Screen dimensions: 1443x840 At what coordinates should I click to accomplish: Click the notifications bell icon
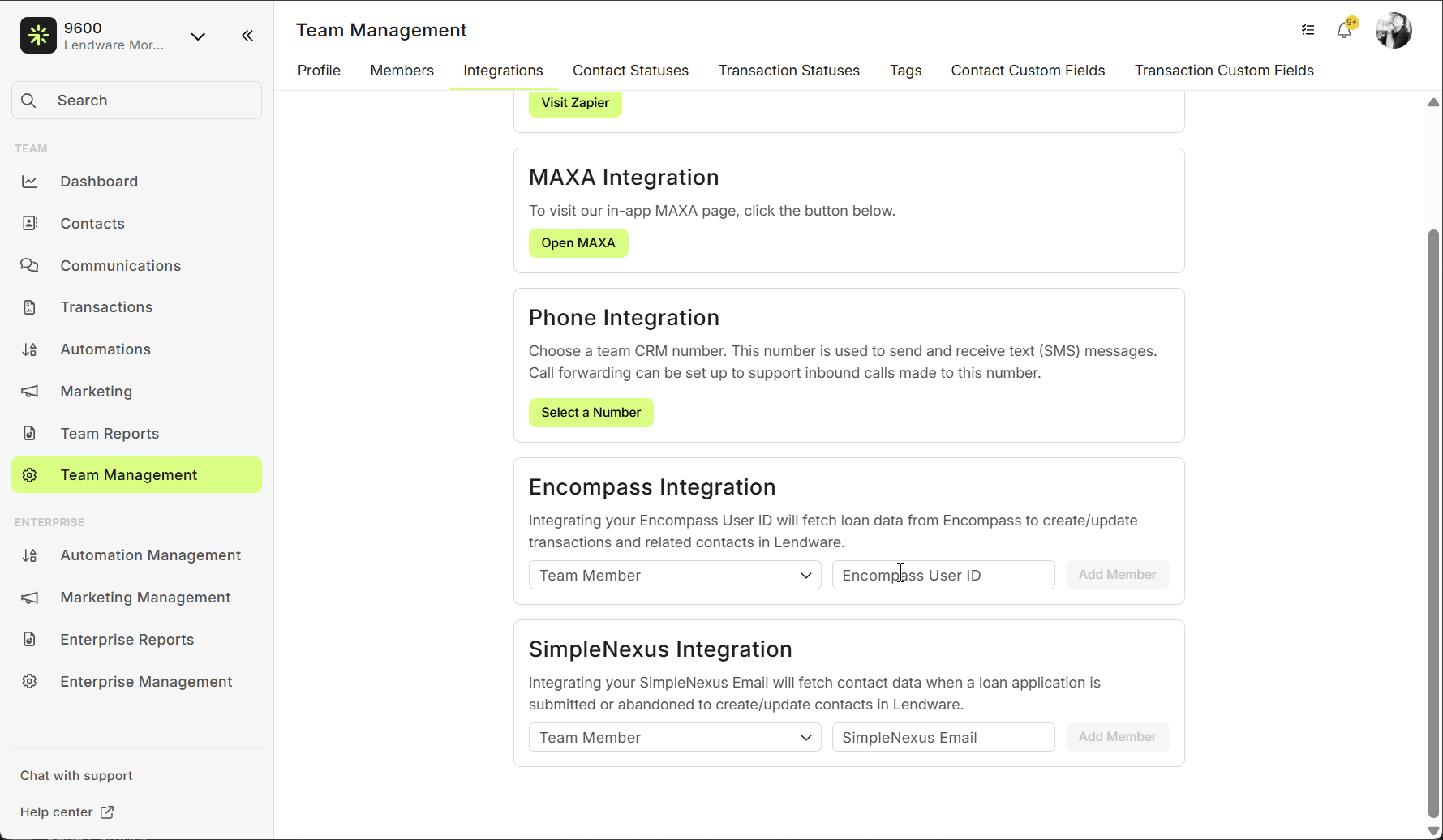pos(1344,31)
